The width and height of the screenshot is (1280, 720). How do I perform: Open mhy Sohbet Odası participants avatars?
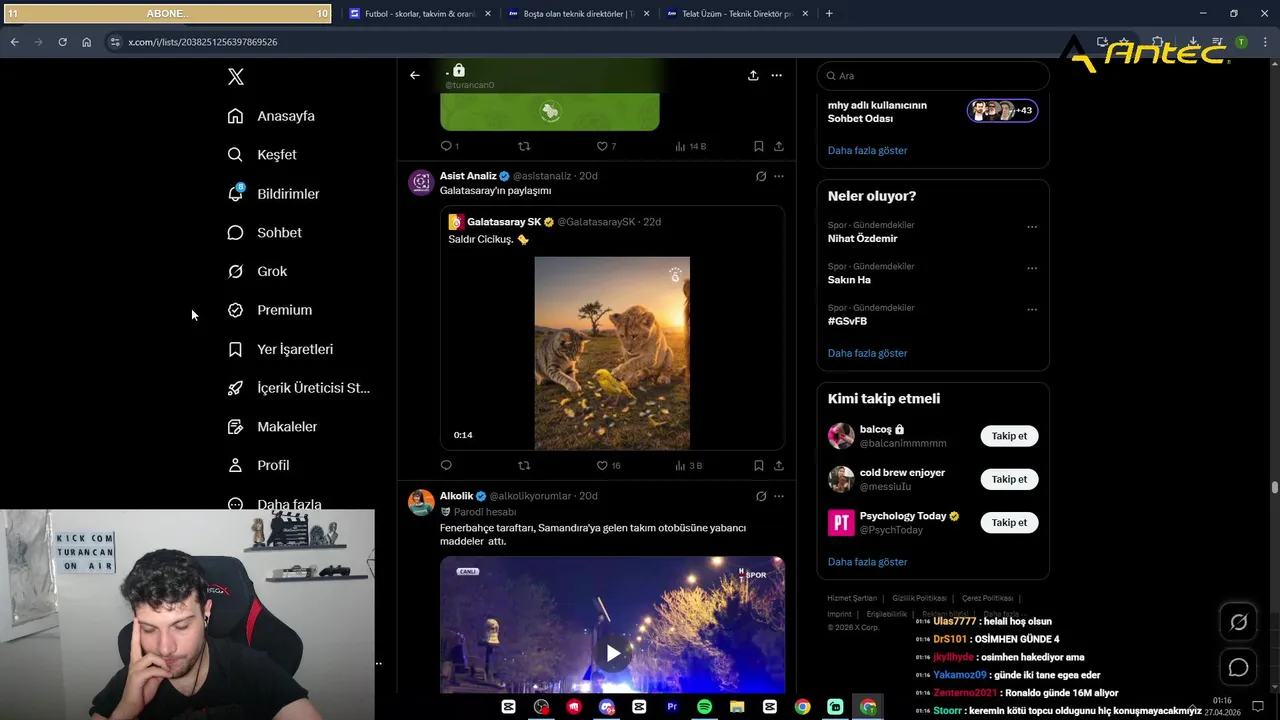pos(1002,110)
